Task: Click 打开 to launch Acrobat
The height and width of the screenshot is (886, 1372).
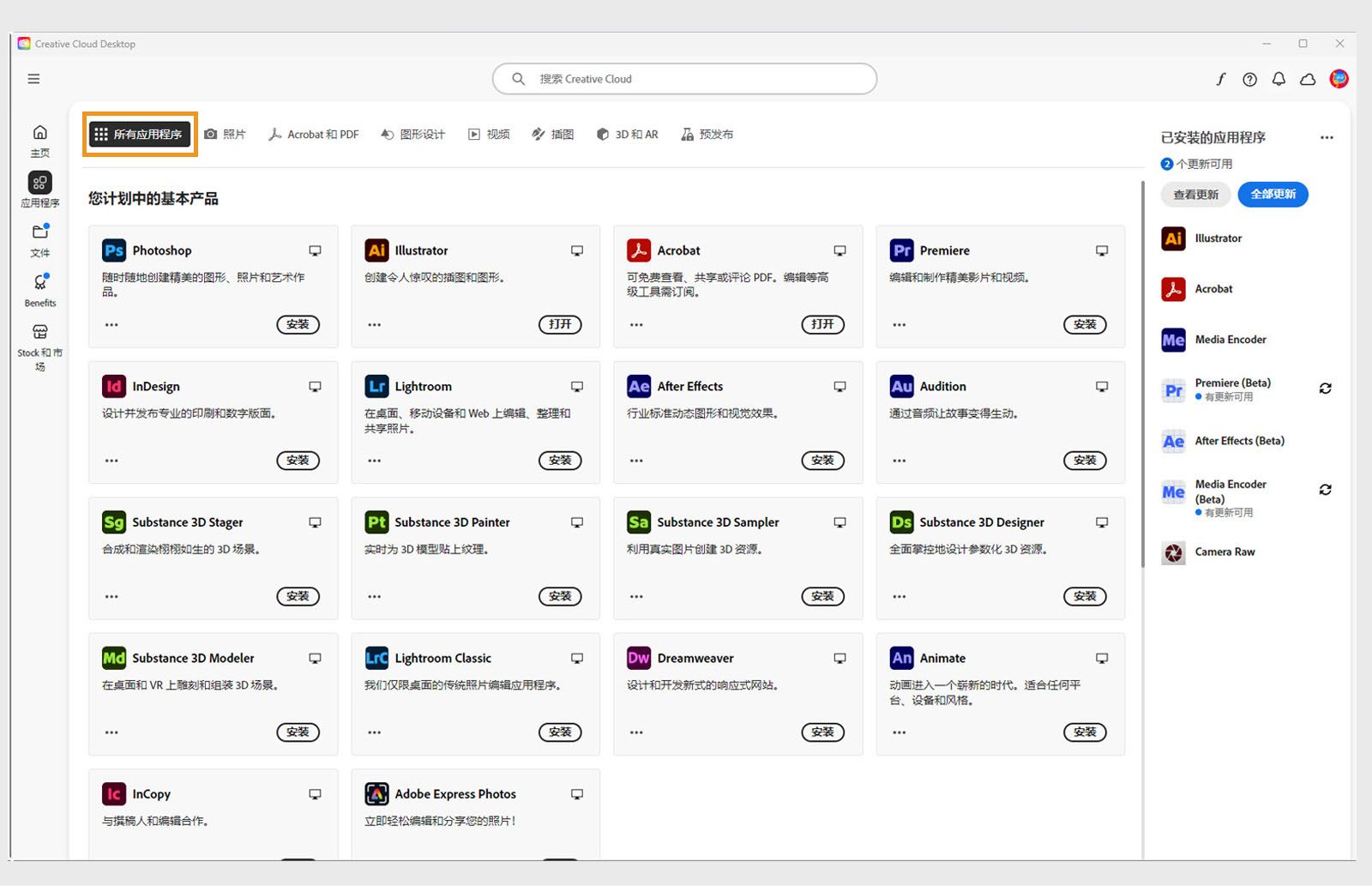Action: 822,325
